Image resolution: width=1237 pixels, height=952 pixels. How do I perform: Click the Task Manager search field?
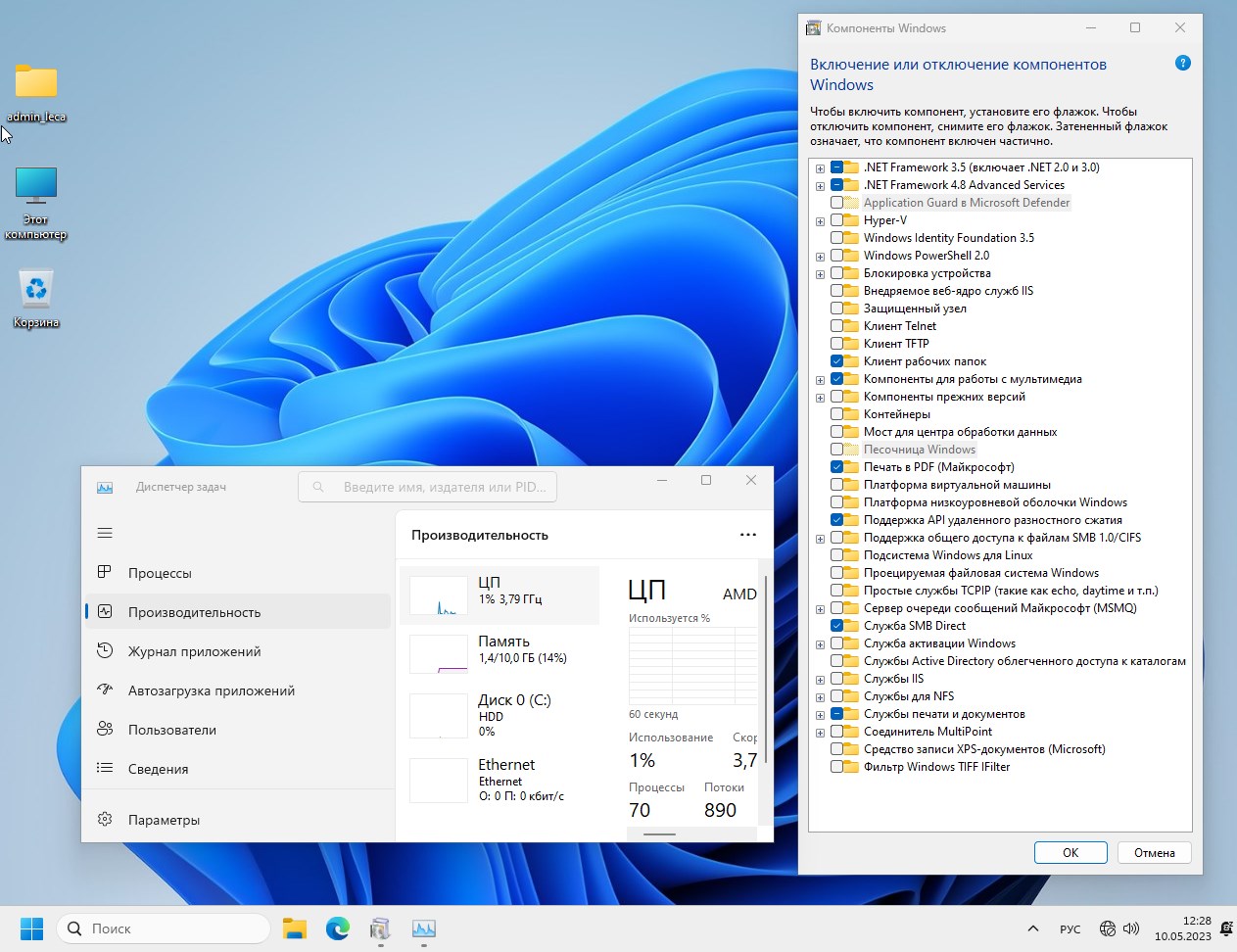[428, 487]
